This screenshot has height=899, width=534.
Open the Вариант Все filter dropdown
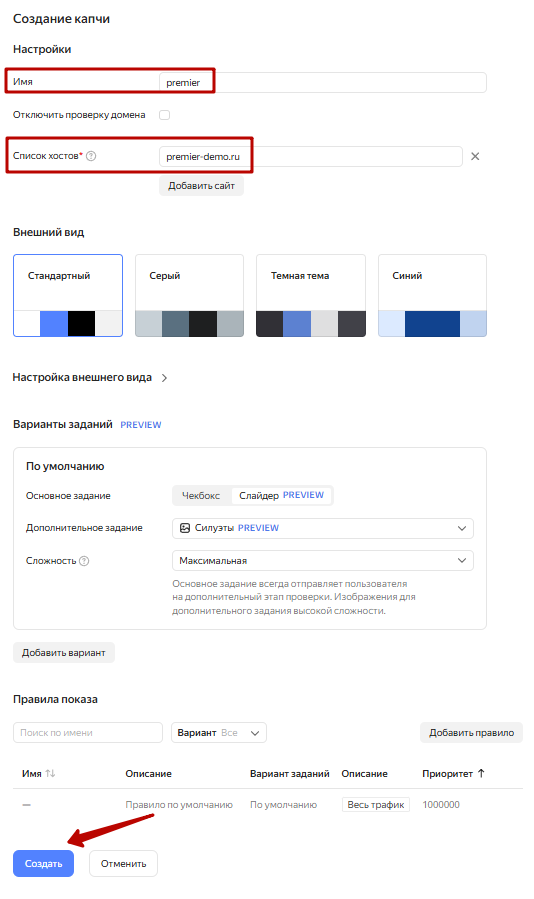tap(219, 733)
